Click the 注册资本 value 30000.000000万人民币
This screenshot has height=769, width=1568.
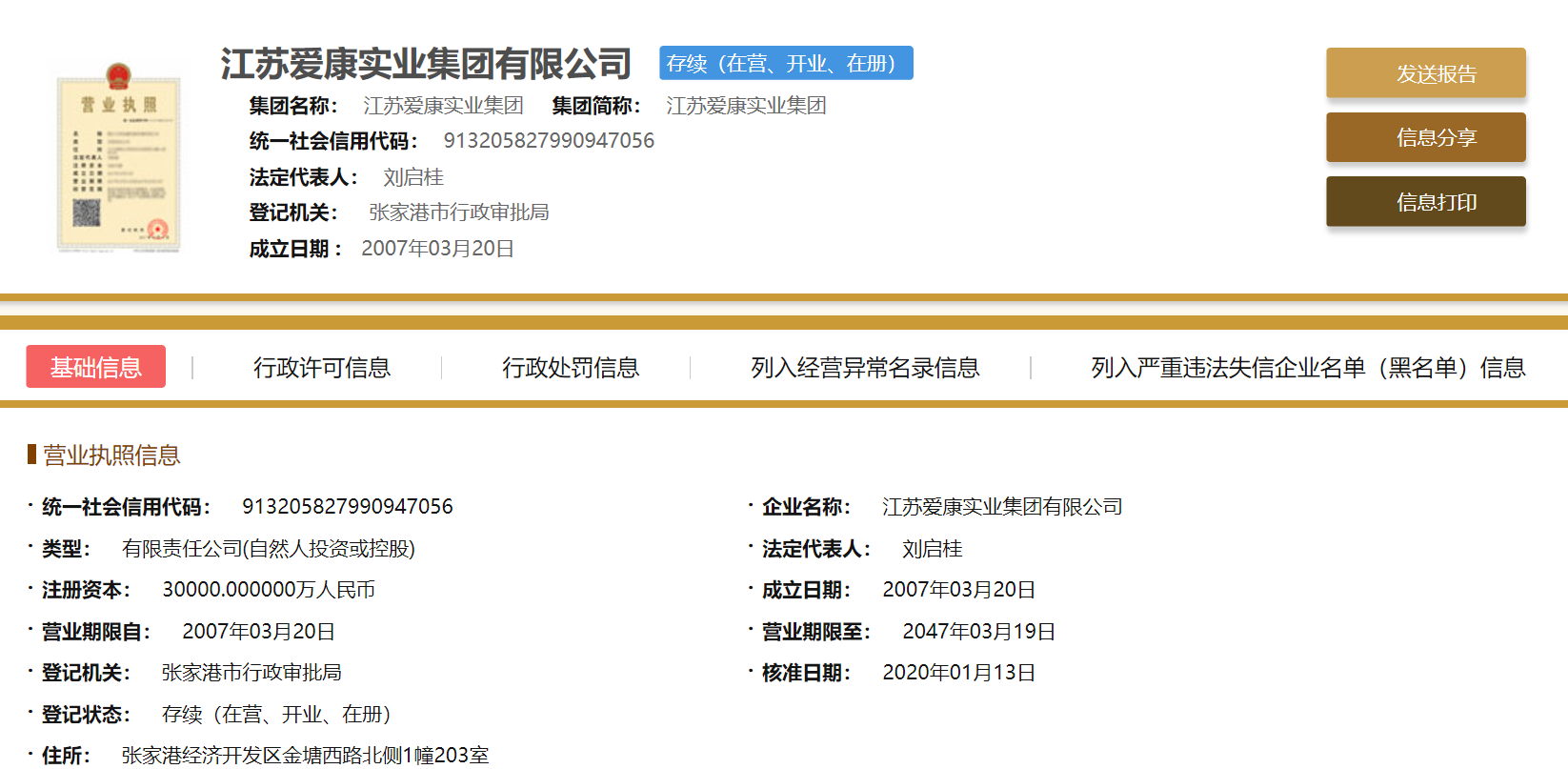[x=269, y=589]
